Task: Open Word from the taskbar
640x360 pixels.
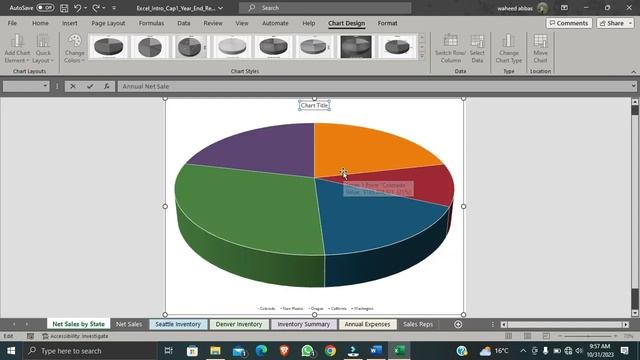Action: pos(376,351)
